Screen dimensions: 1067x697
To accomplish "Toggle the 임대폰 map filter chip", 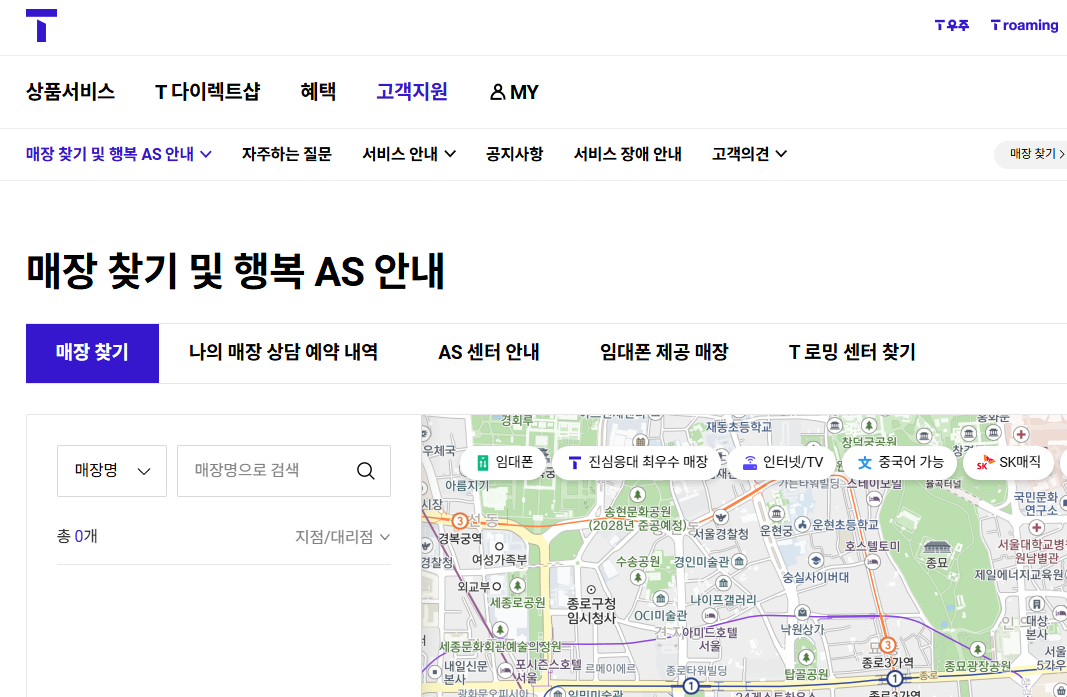I will [504, 462].
